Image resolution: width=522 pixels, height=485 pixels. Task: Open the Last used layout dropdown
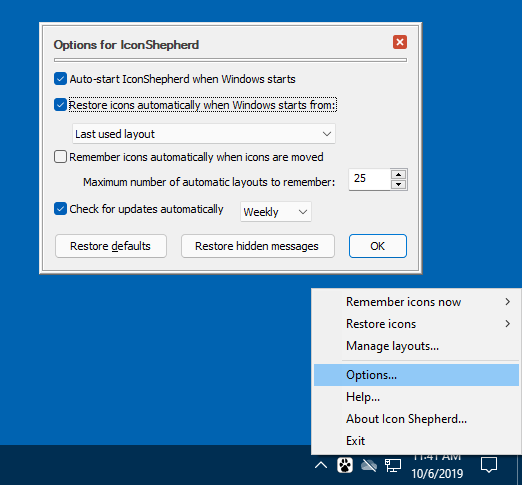[204, 134]
